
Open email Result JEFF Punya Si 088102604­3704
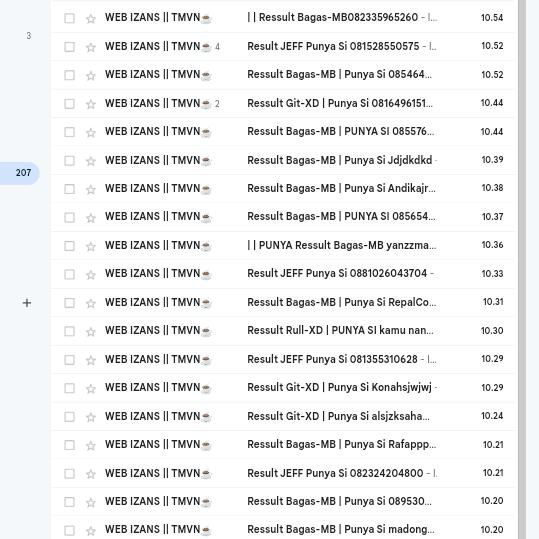point(284,274)
